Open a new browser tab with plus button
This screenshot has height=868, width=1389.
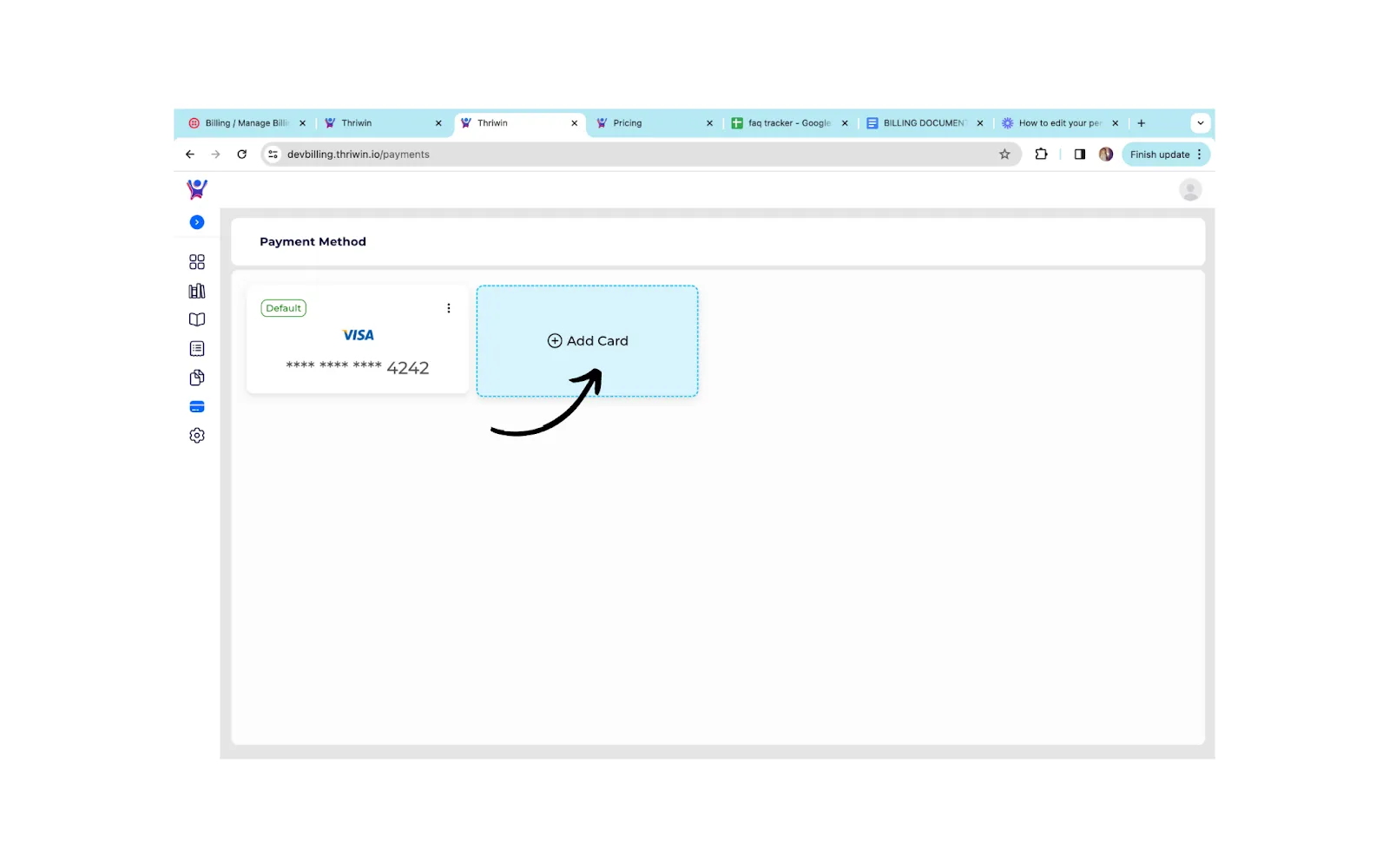click(x=1142, y=123)
